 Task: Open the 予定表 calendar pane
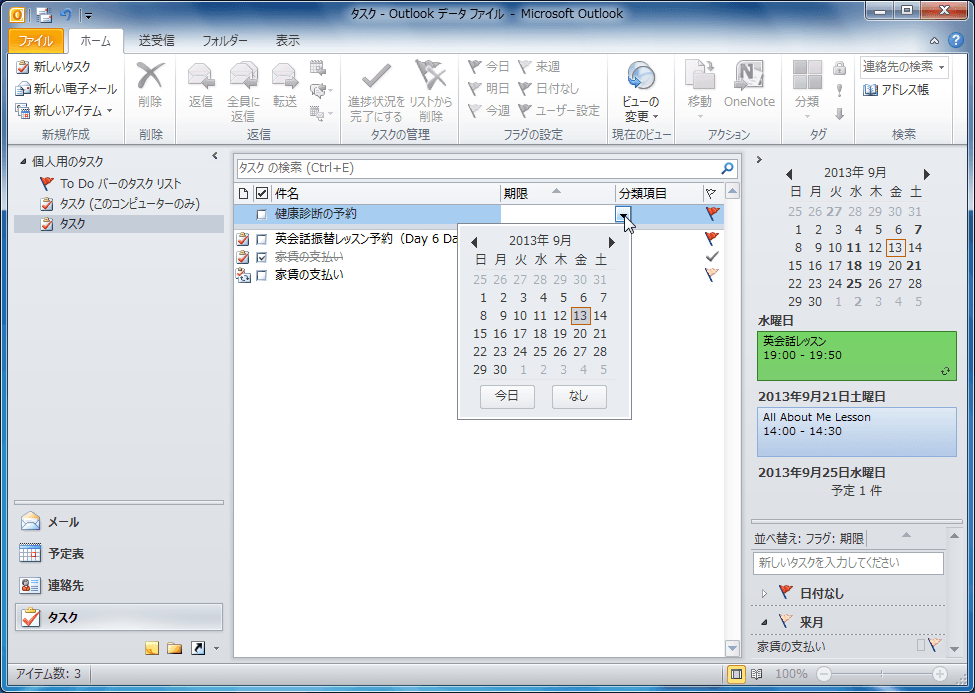pyautogui.click(x=118, y=553)
